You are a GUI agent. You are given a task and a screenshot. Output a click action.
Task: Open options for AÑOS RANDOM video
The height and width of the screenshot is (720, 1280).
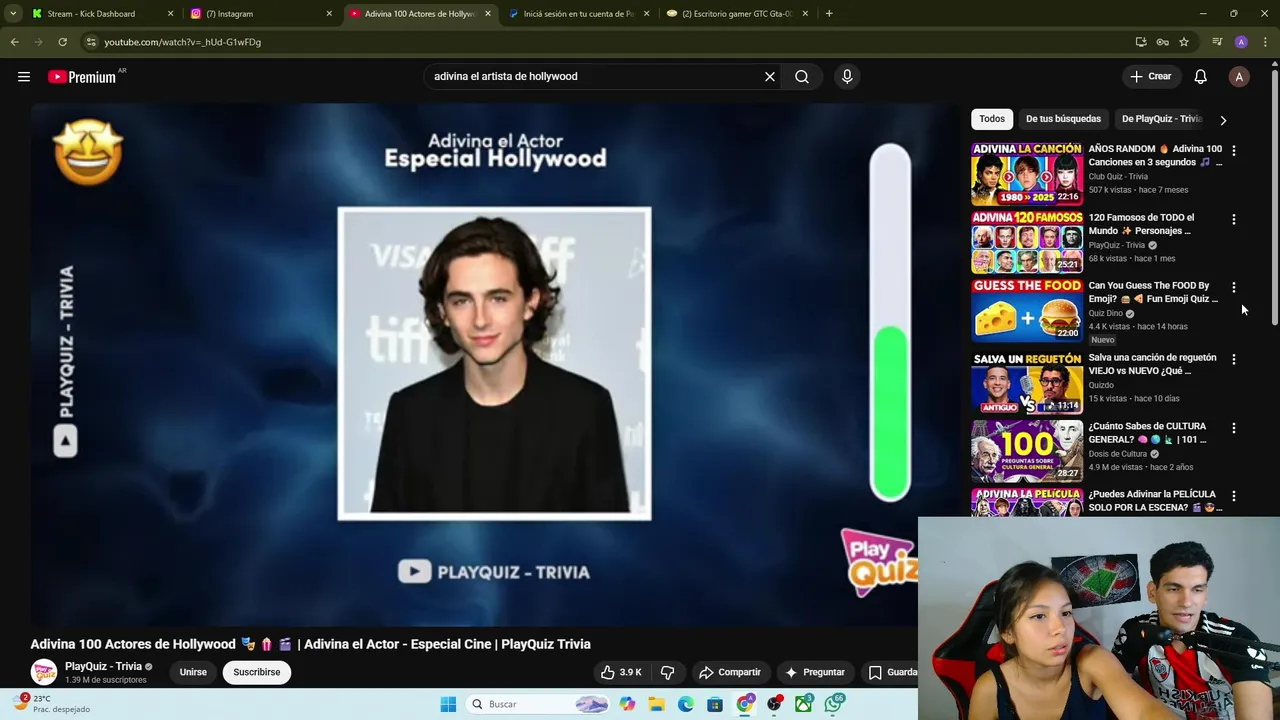pos(1233,150)
